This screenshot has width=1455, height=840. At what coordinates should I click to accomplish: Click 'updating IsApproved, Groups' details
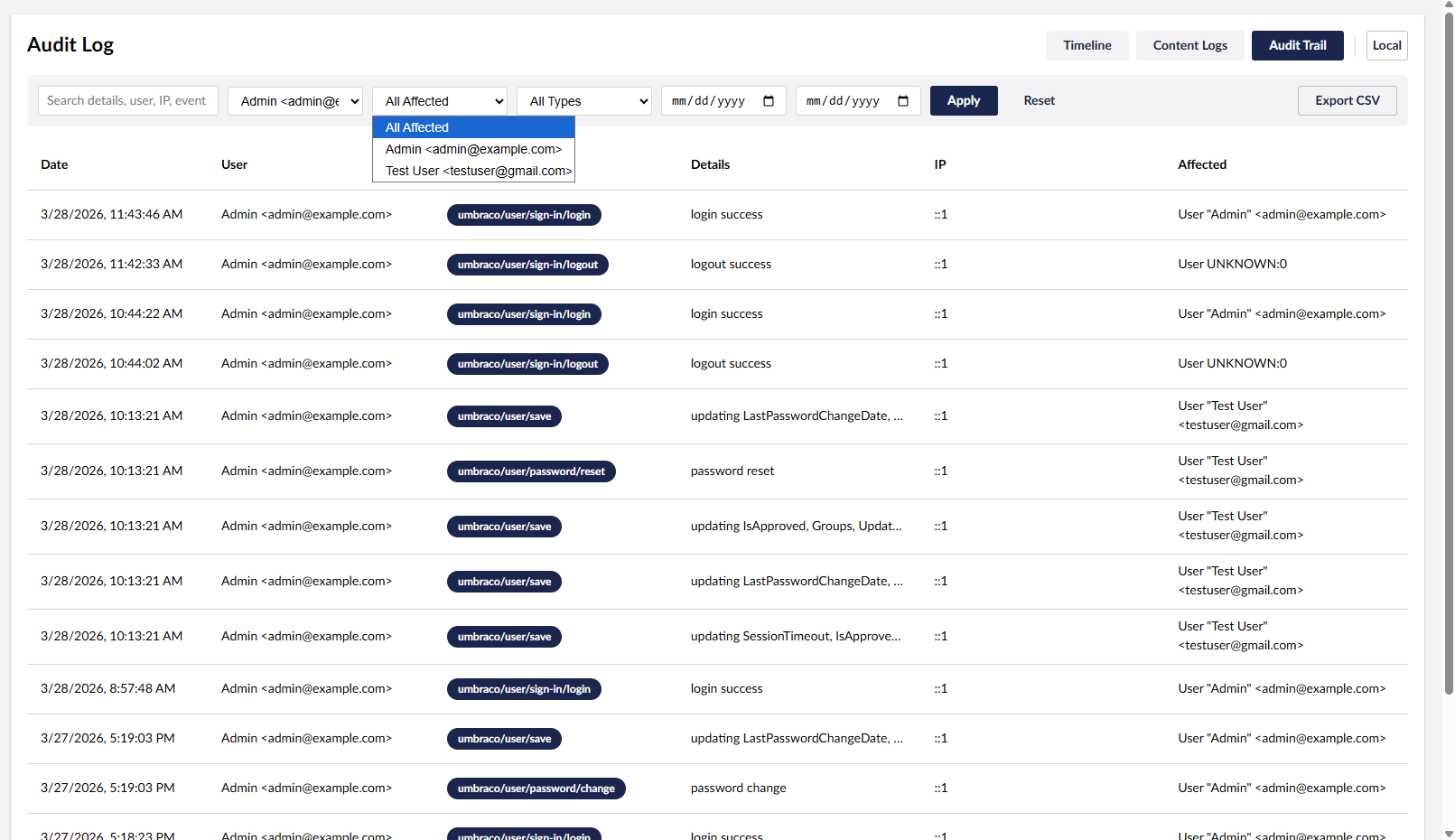tap(796, 526)
